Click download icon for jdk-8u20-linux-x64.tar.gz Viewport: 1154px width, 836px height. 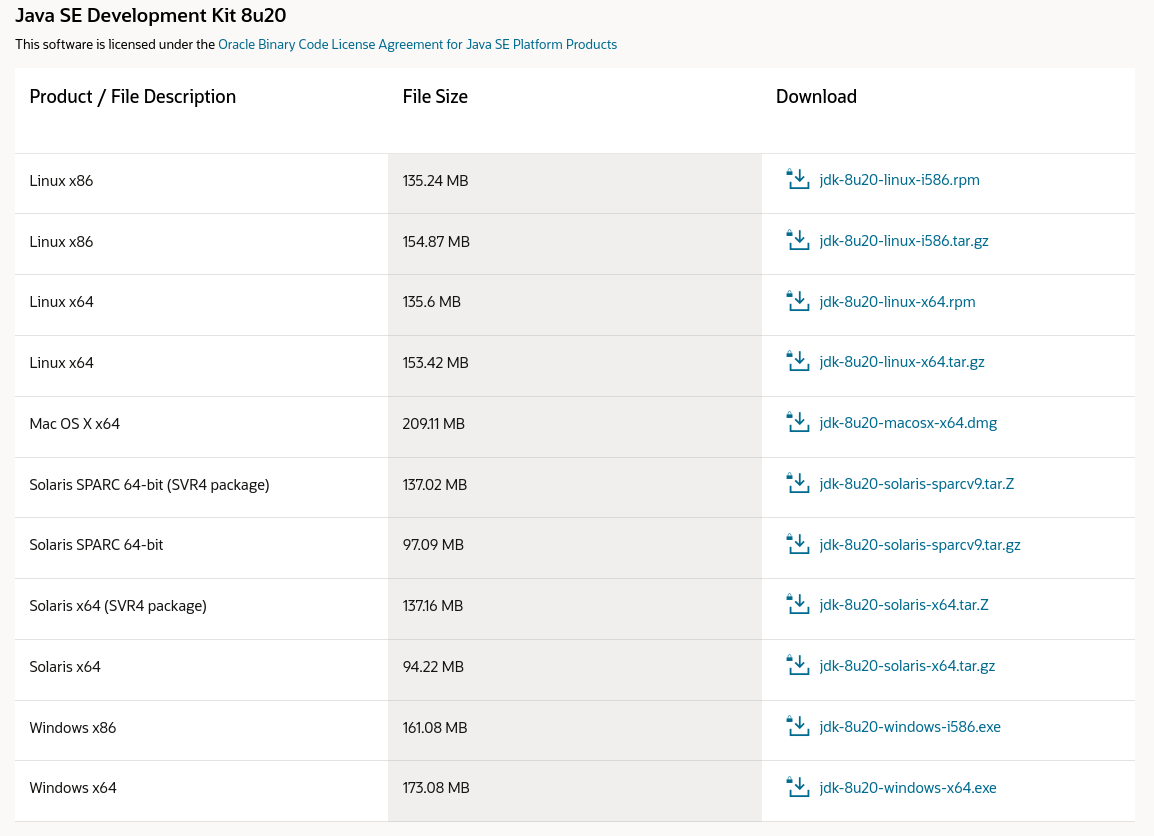click(x=798, y=361)
